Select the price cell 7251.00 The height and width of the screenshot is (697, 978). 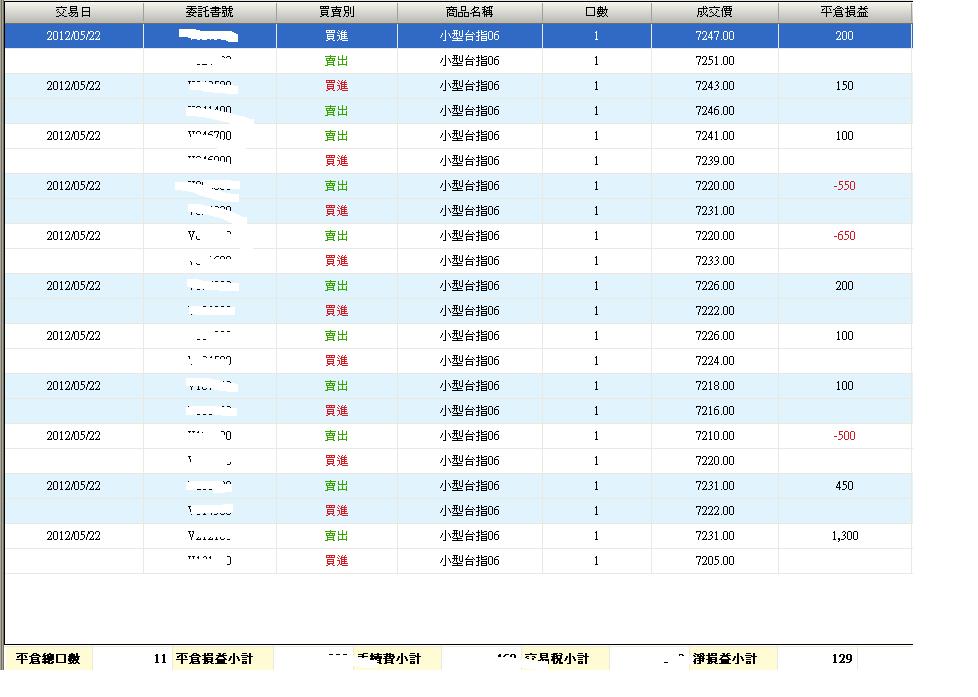click(715, 61)
